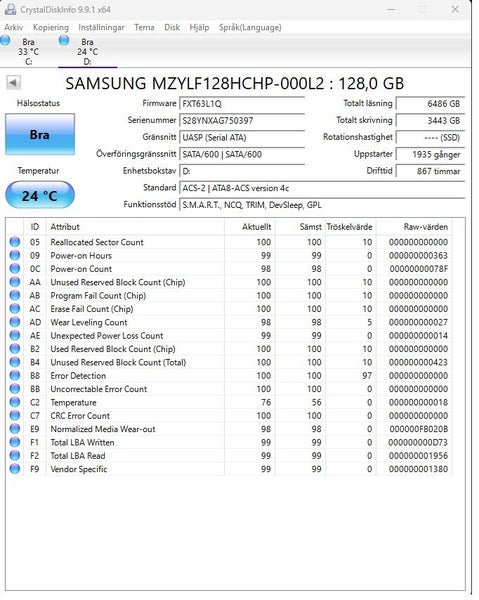Click the ID column header
The image size is (479, 600).
[35, 227]
